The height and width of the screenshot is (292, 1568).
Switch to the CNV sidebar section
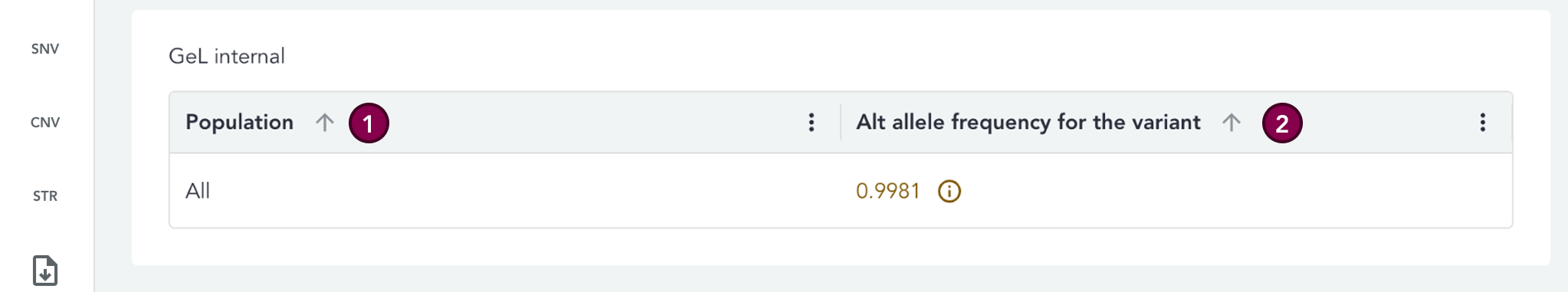45,123
